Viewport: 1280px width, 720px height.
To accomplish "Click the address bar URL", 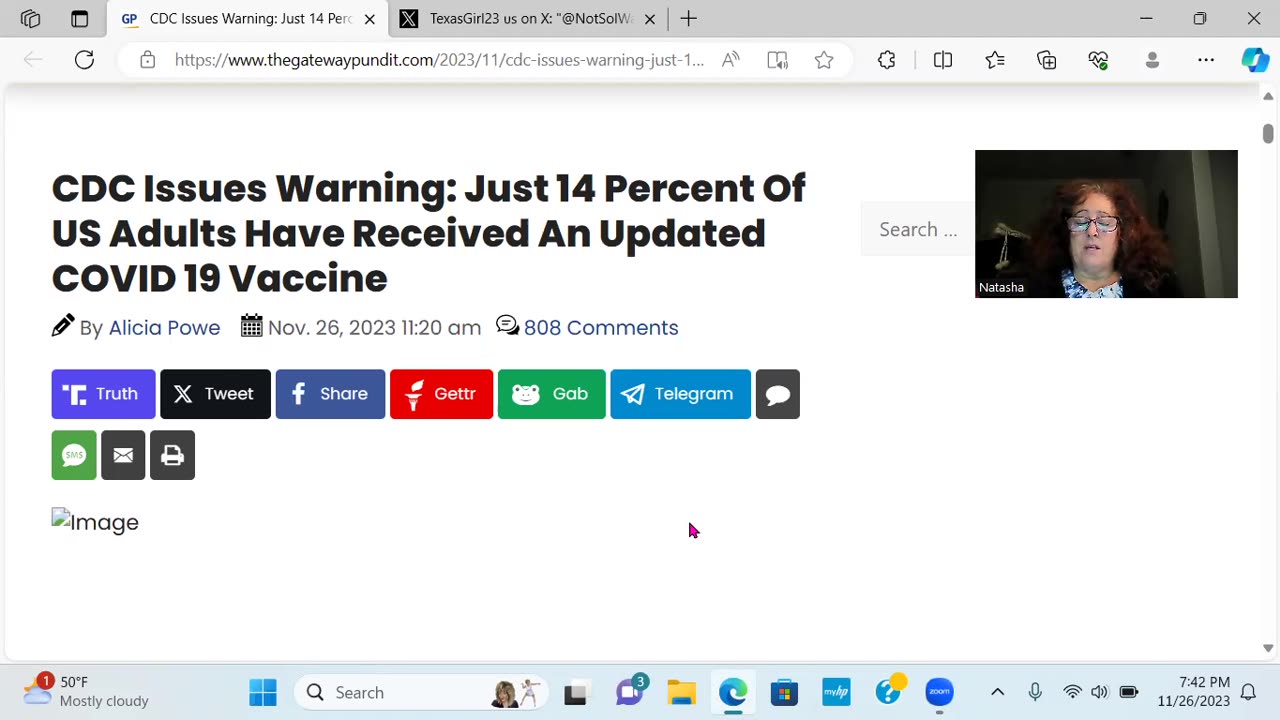I will [x=439, y=60].
